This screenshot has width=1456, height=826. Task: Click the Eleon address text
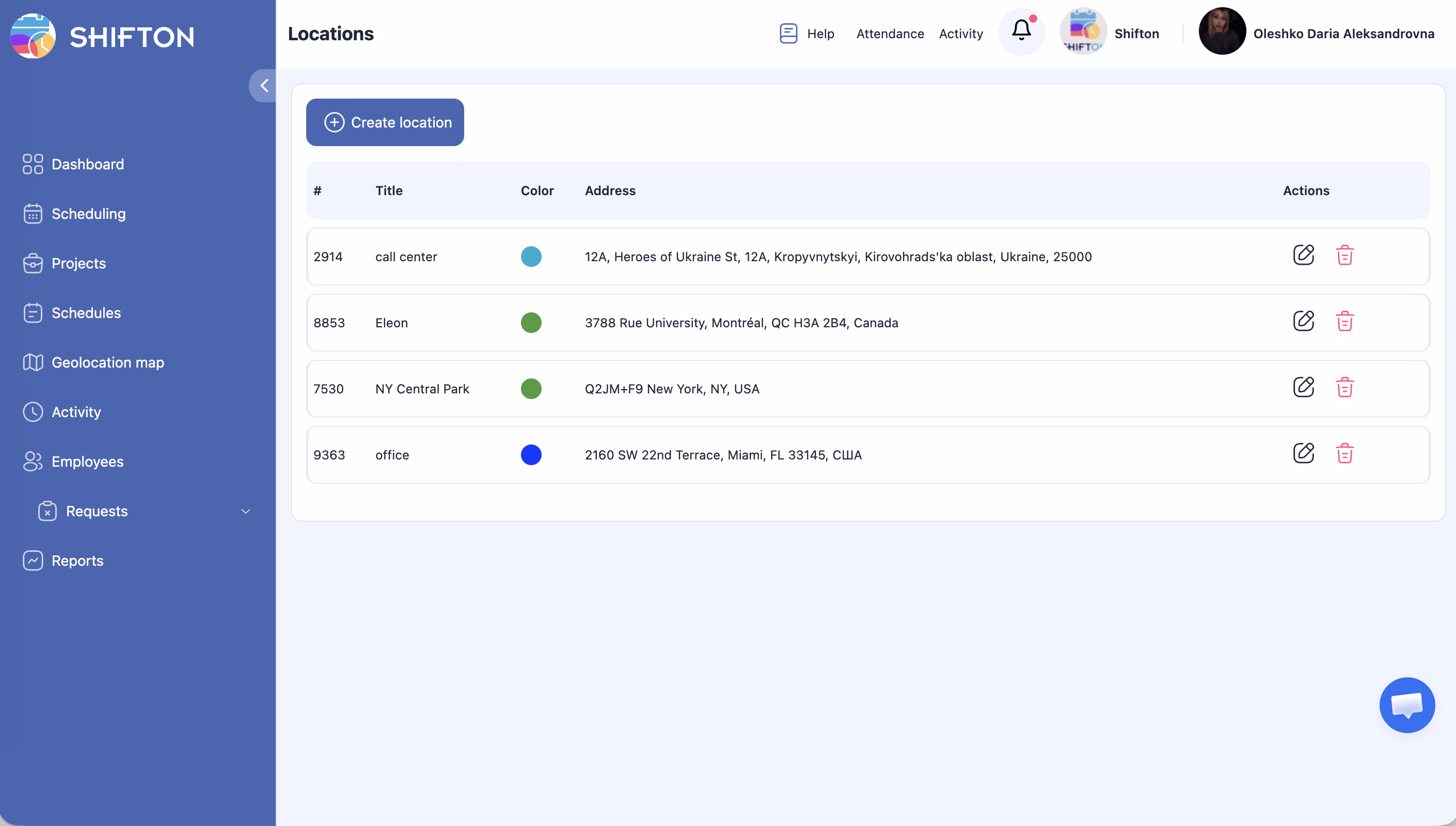pyautogui.click(x=741, y=323)
